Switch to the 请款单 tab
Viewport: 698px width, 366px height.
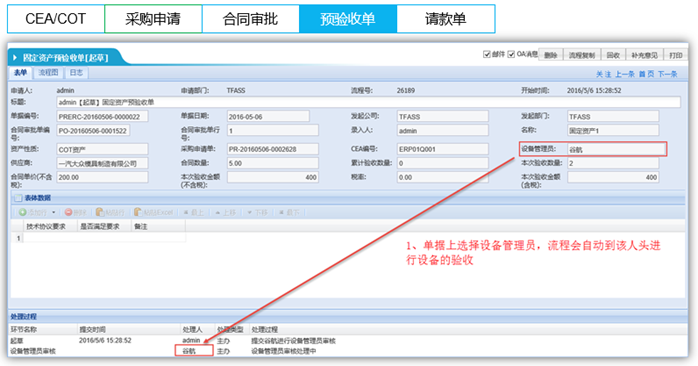(446, 19)
